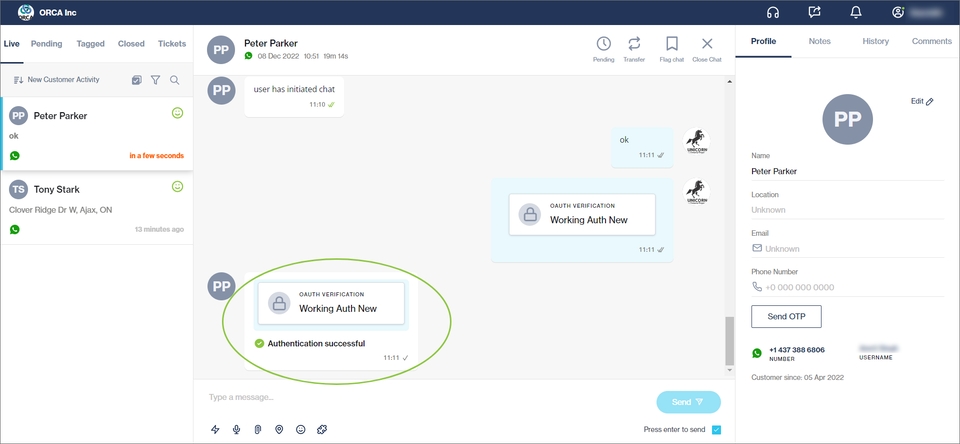
Task: Open the puzzle-piece integrations icon
Action: [x=322, y=429]
